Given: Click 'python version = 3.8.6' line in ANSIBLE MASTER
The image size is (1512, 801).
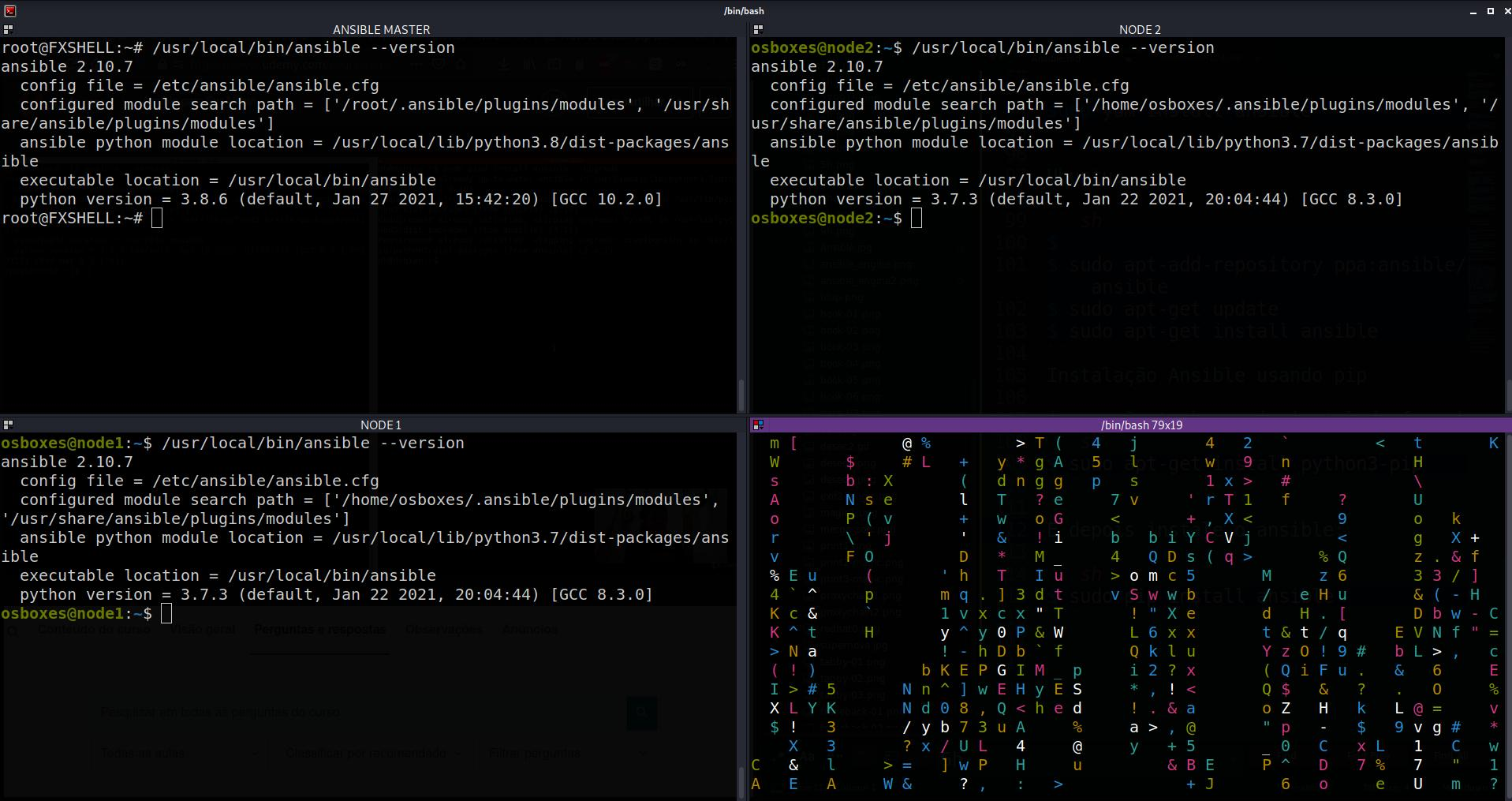Looking at the screenshot, I should tap(341, 199).
